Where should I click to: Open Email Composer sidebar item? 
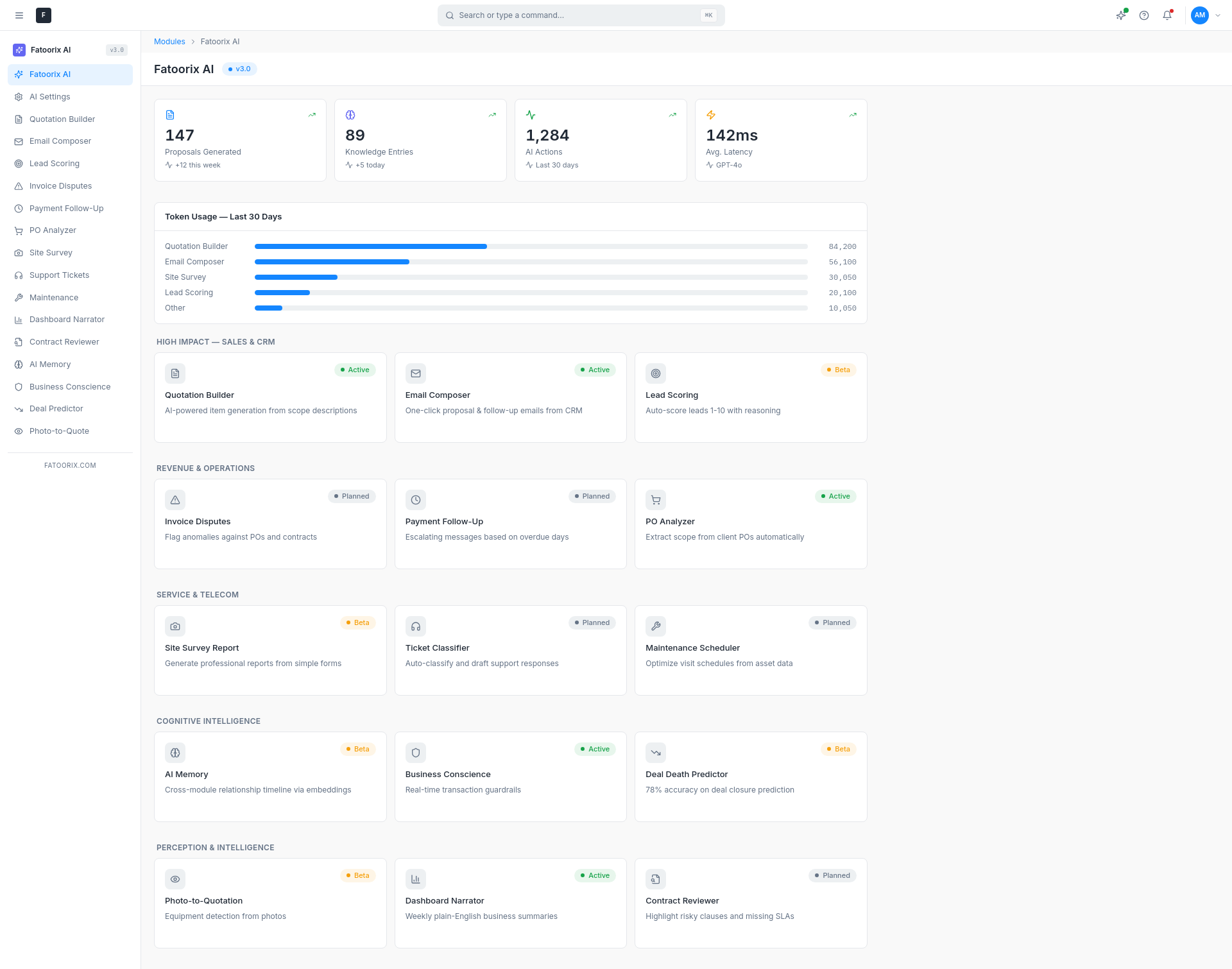pos(71,141)
